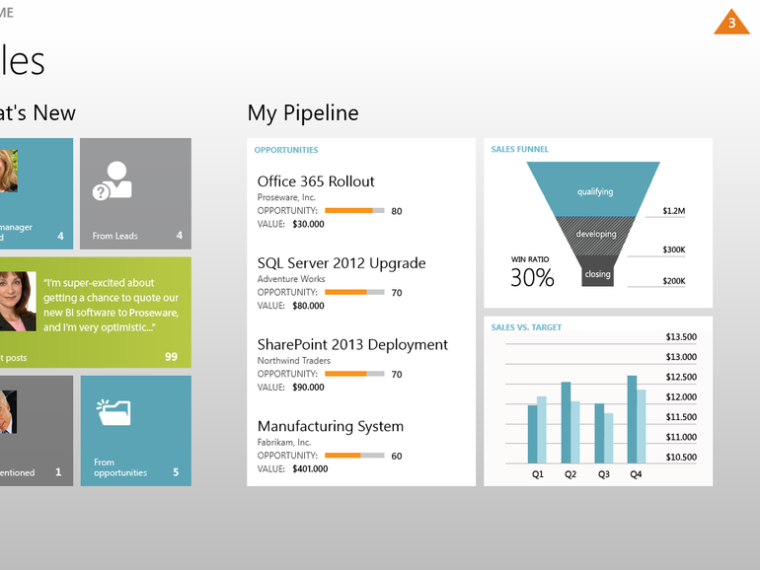
Task: Click the My Pipeline section heading
Action: tap(303, 113)
